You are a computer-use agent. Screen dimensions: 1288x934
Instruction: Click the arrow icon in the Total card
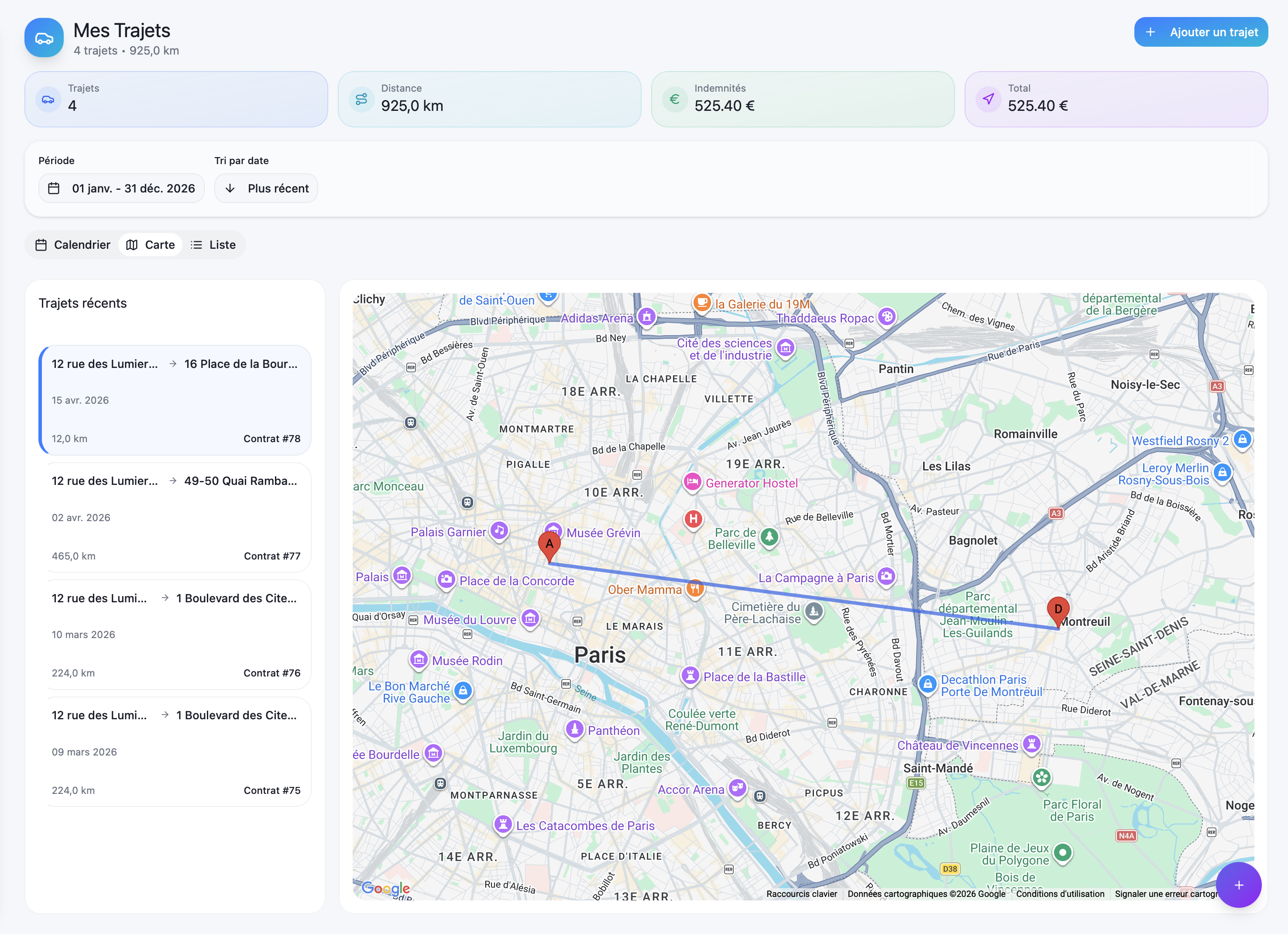point(988,100)
